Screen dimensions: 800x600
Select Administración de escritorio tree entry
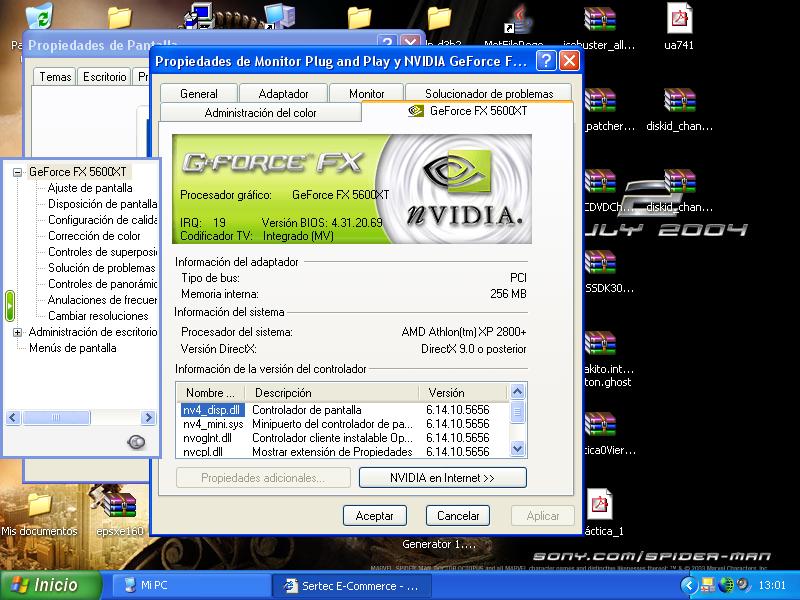(93, 332)
